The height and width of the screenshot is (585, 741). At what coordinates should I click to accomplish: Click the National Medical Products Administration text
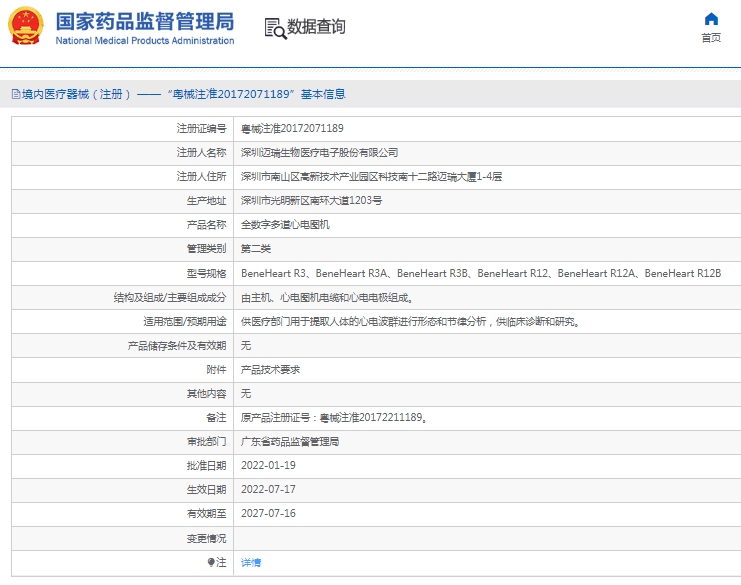click(x=145, y=41)
